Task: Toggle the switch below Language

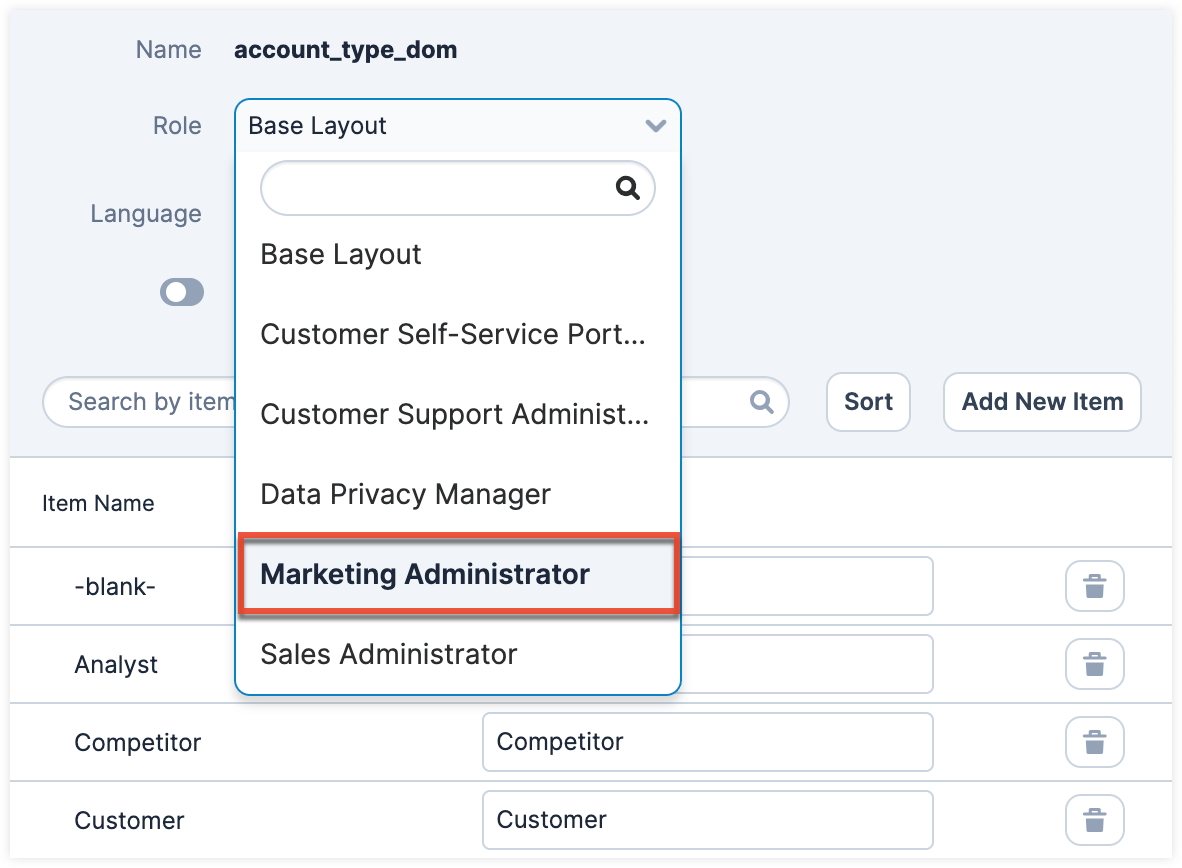Action: 182,292
